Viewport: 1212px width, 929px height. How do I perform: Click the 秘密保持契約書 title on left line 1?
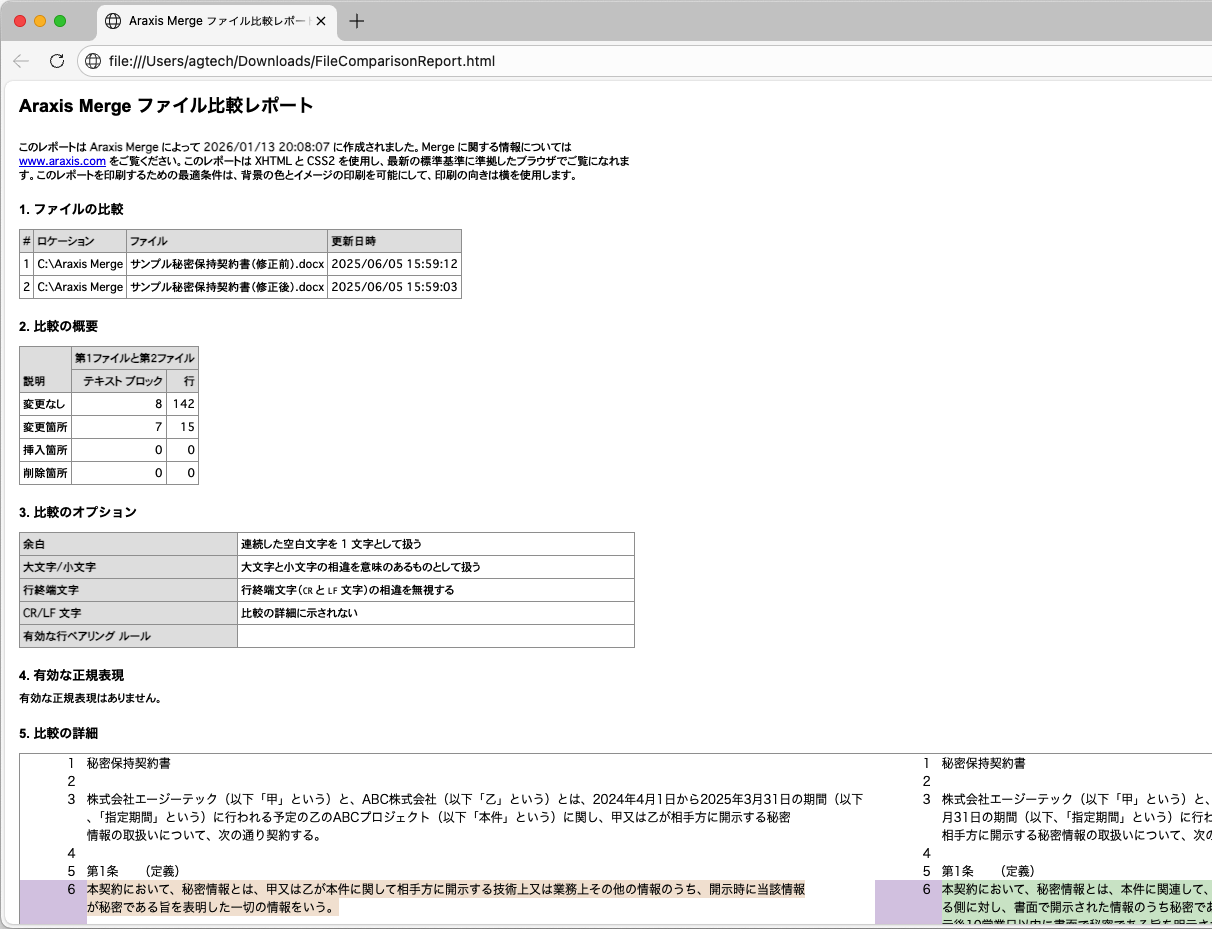(128, 763)
